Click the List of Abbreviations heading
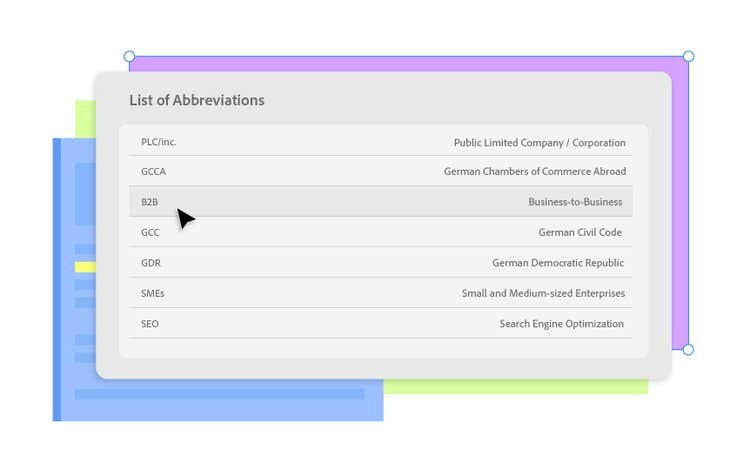 pos(197,100)
